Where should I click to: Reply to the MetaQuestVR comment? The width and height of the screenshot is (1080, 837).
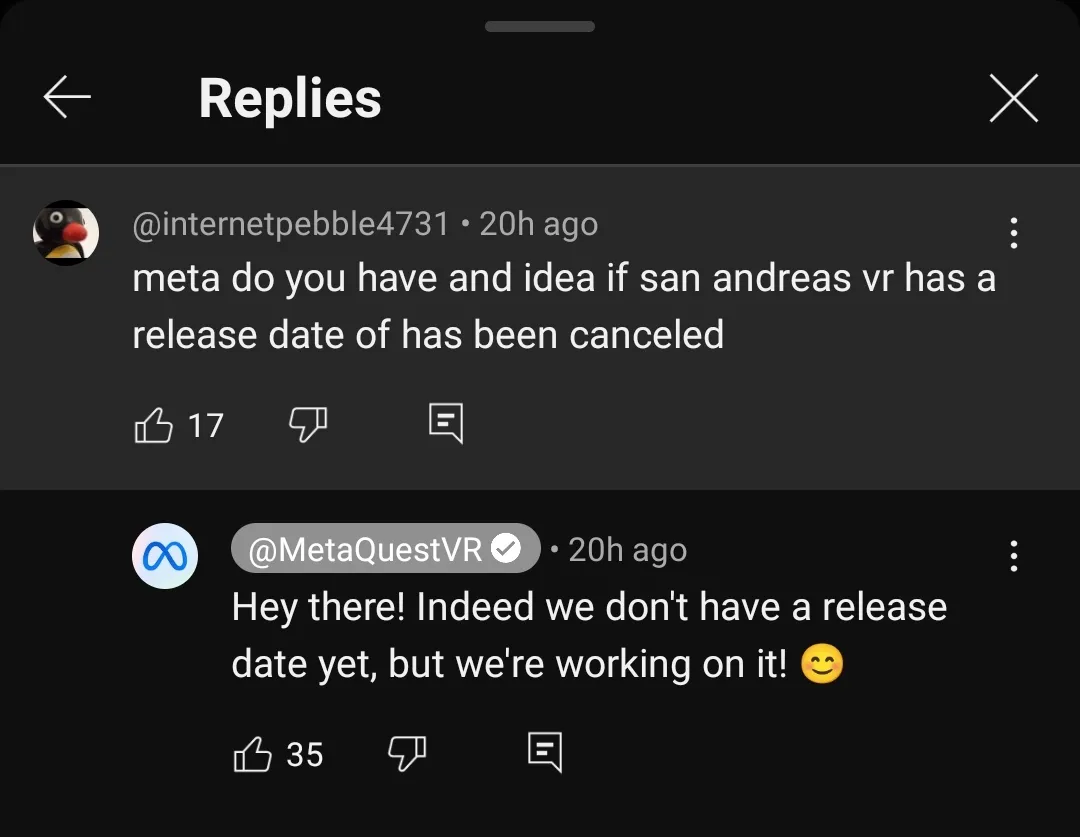(545, 752)
